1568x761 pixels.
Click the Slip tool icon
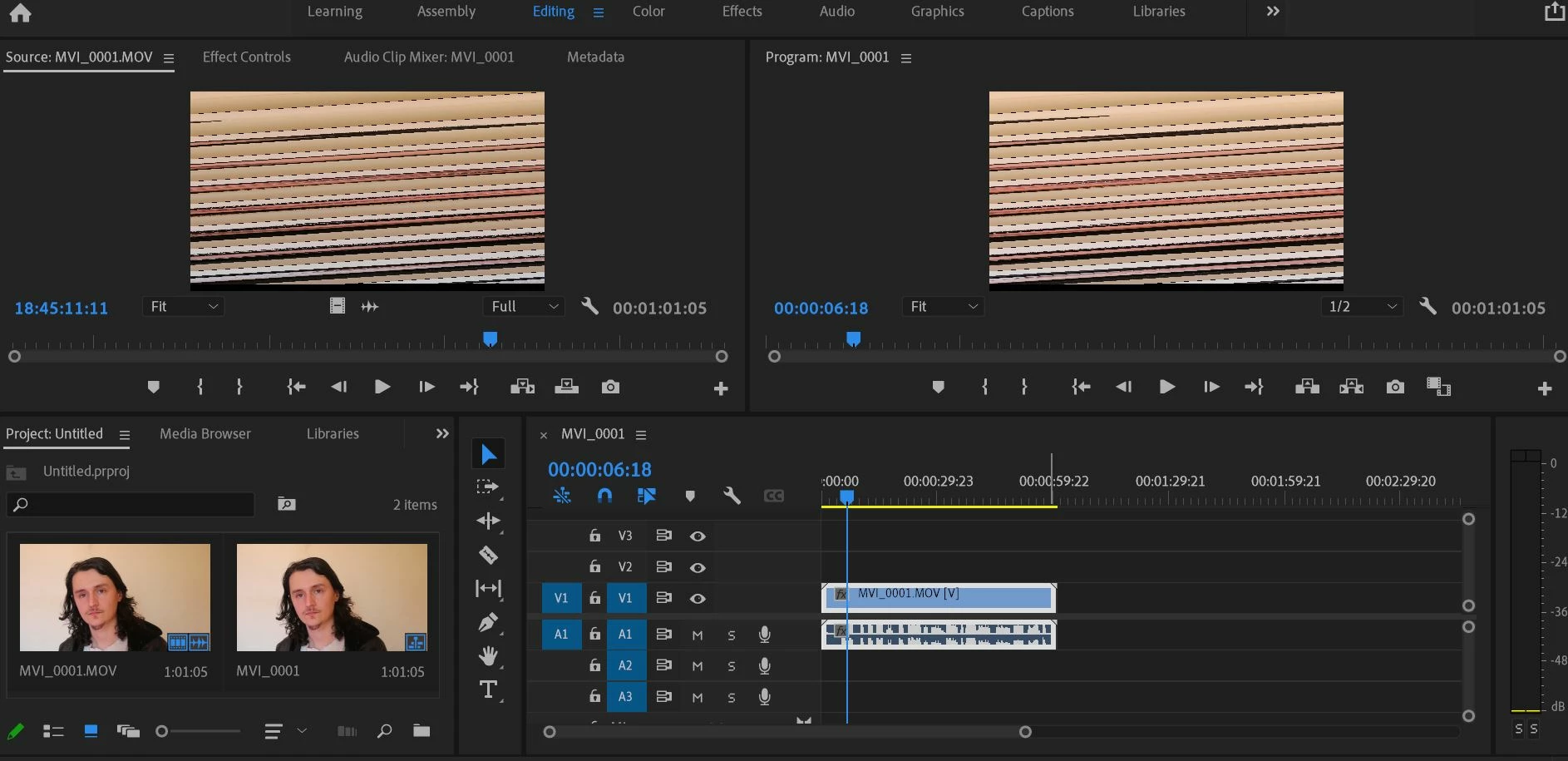[x=488, y=589]
